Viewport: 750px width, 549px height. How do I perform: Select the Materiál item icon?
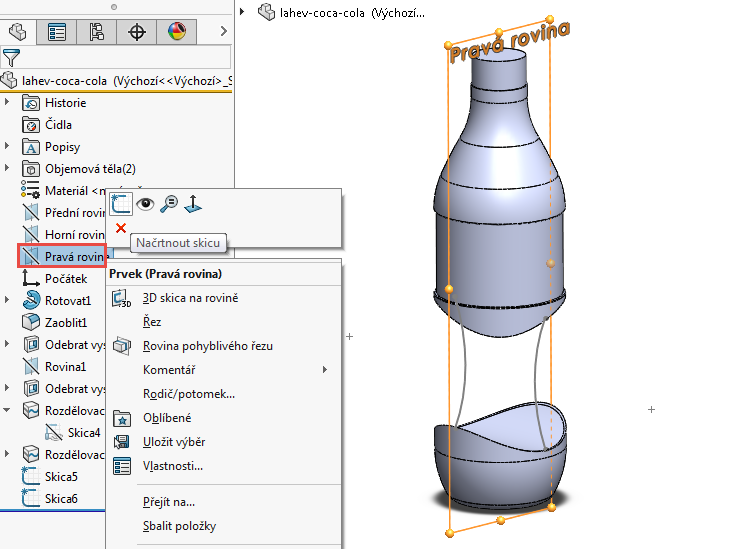click(30, 190)
